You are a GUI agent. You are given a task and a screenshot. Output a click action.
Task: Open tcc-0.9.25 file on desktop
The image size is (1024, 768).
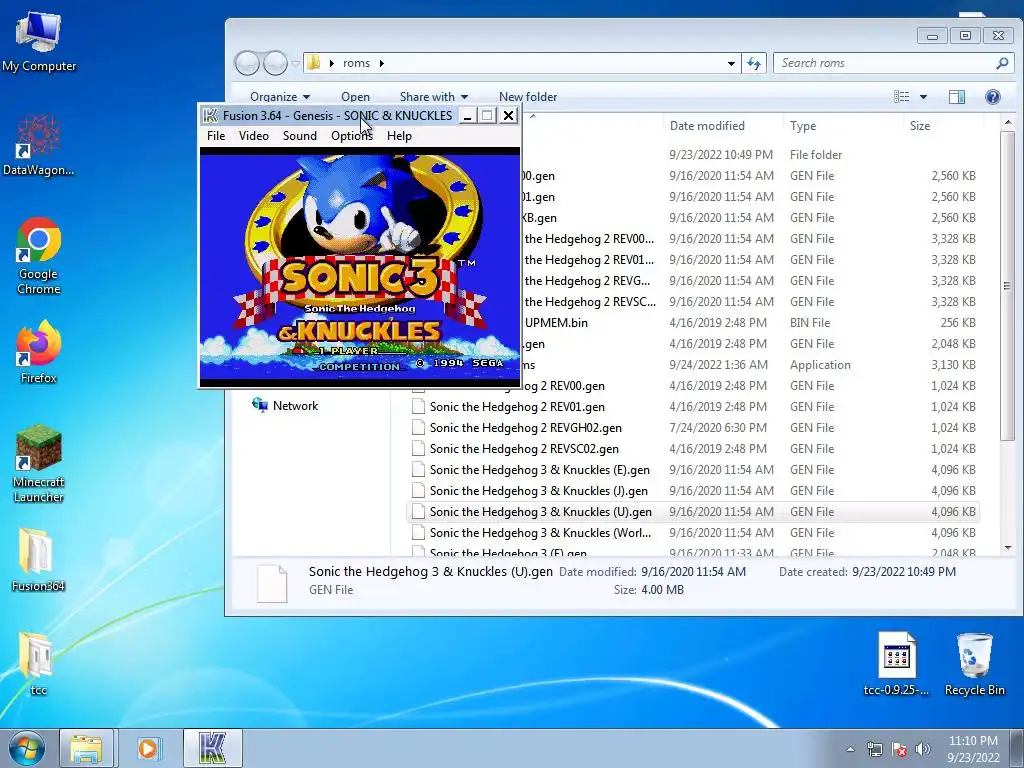tap(896, 664)
